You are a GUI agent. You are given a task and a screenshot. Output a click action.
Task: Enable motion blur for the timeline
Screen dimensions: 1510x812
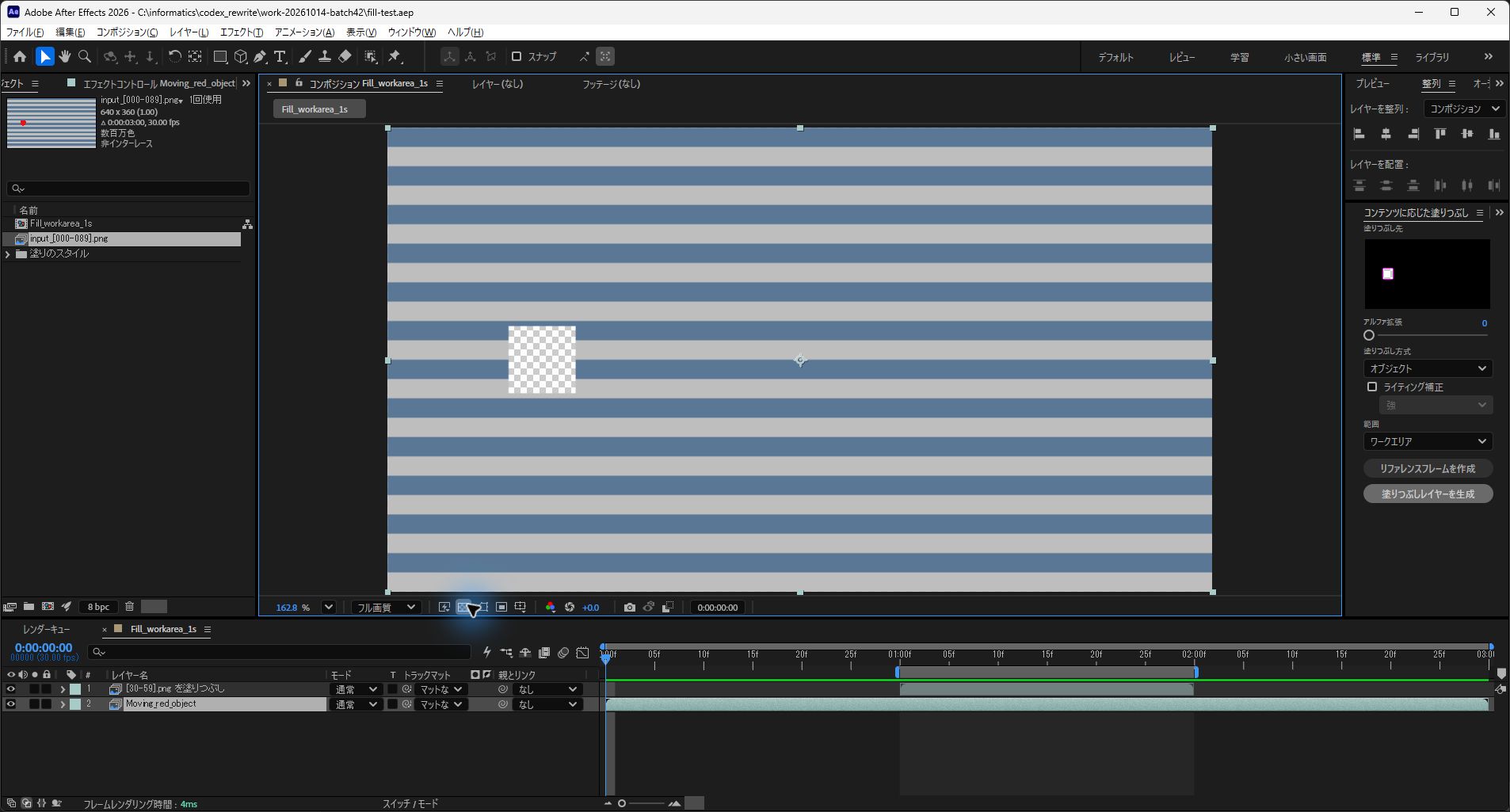(x=563, y=653)
